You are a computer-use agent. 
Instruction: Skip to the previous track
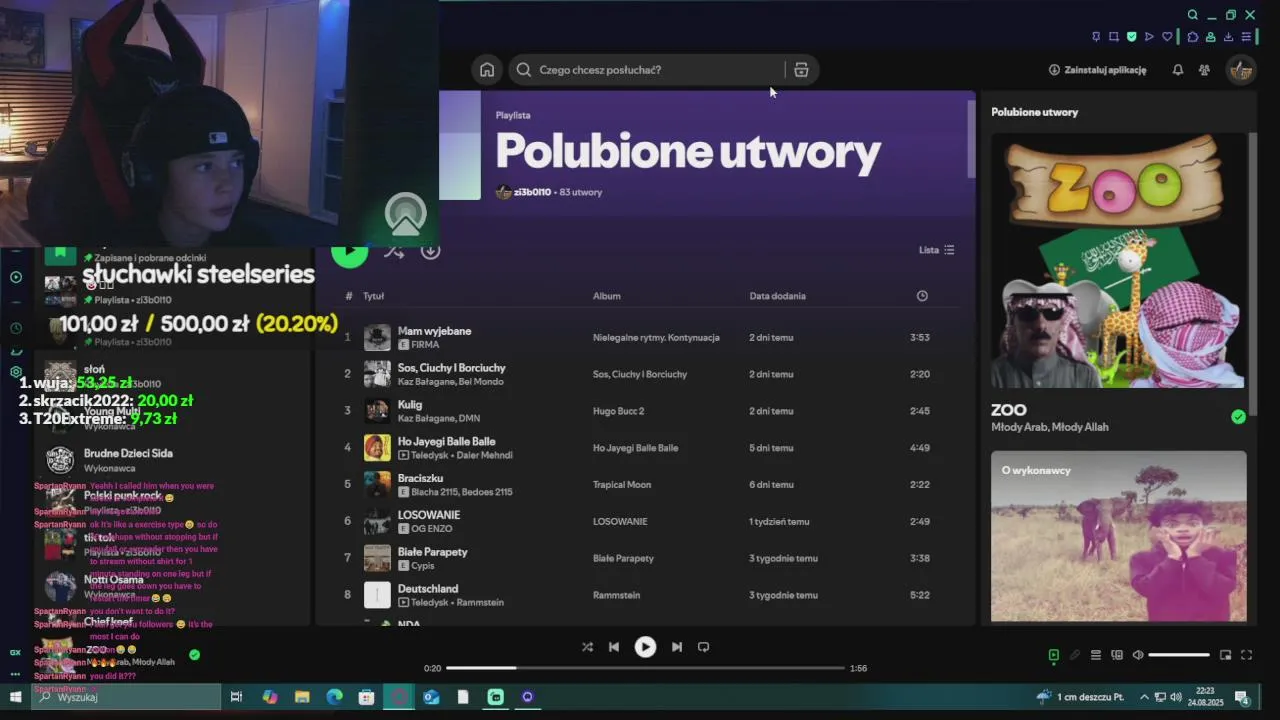coord(614,647)
